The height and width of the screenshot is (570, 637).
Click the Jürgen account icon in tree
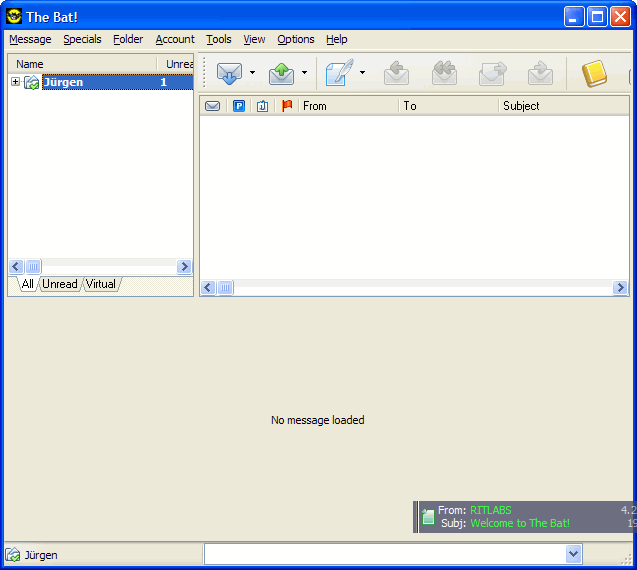[32, 82]
